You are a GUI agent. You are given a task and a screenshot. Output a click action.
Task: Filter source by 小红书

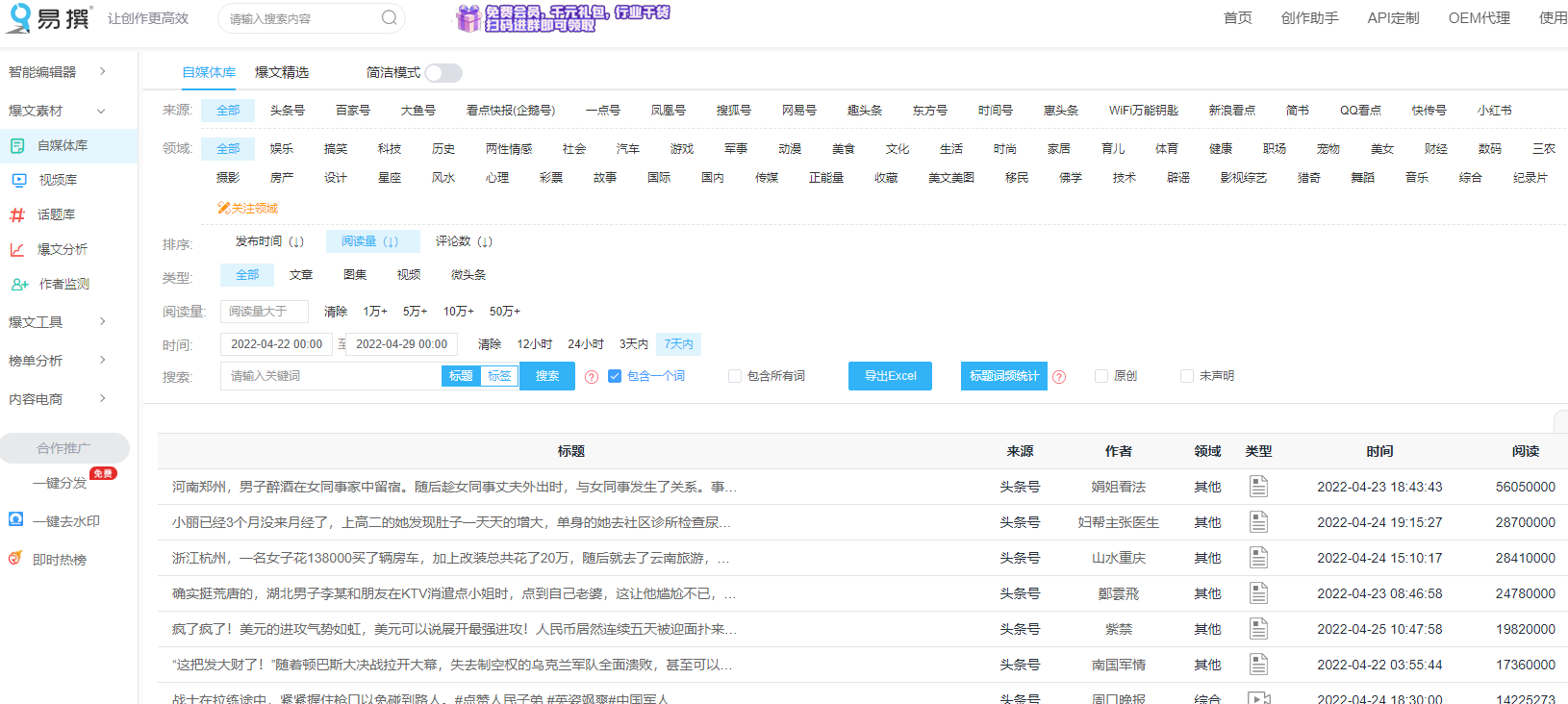coord(1495,111)
